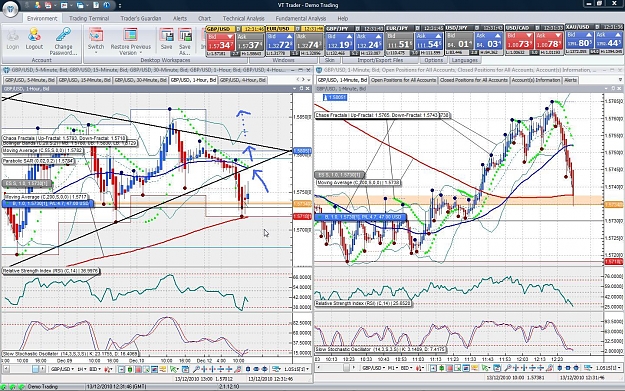625x391 pixels.
Task: Switch to the Trader's Guardian ribbon tab
Action: click(x=141, y=18)
